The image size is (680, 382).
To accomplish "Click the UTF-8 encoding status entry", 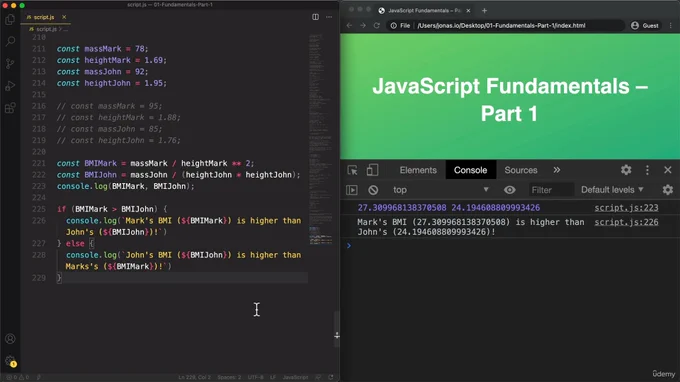I will tap(255, 377).
